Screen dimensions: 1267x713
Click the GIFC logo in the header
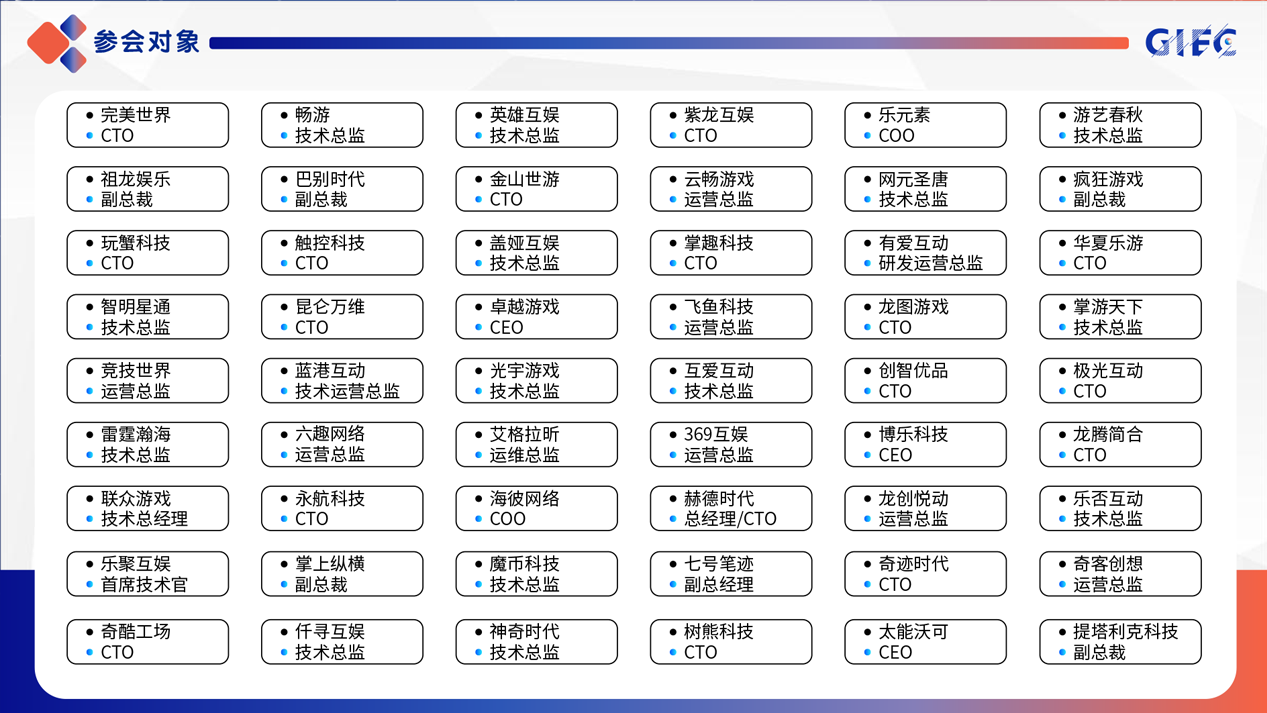coord(1191,43)
